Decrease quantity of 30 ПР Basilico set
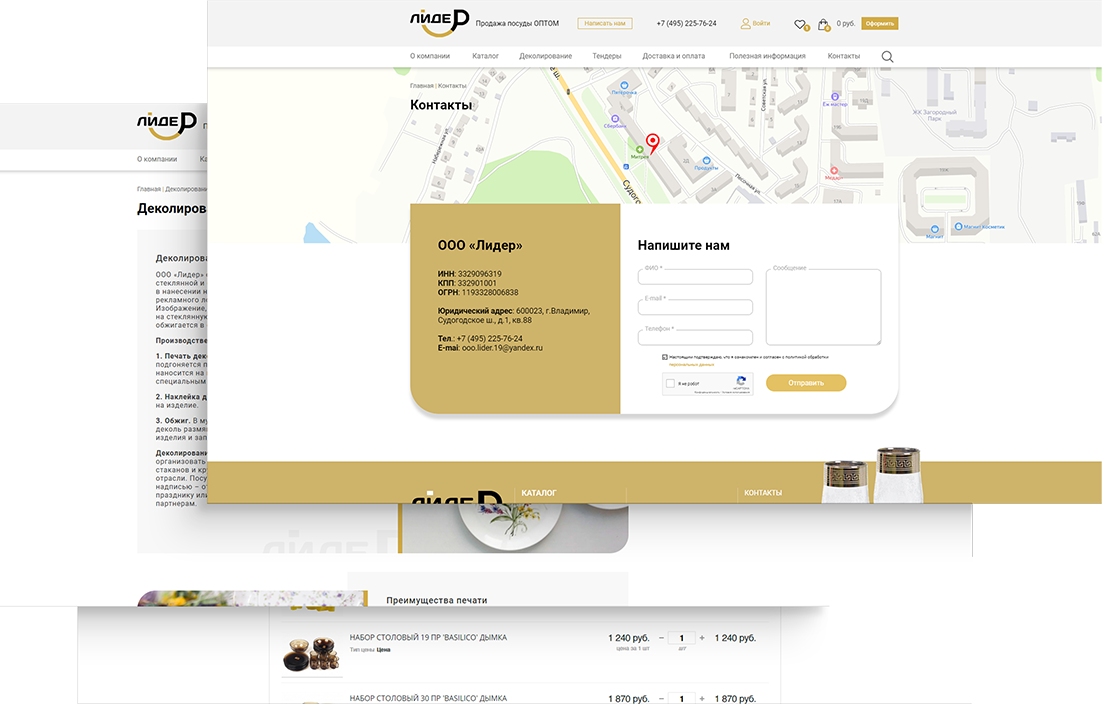The image size is (1102, 704). click(x=661, y=698)
